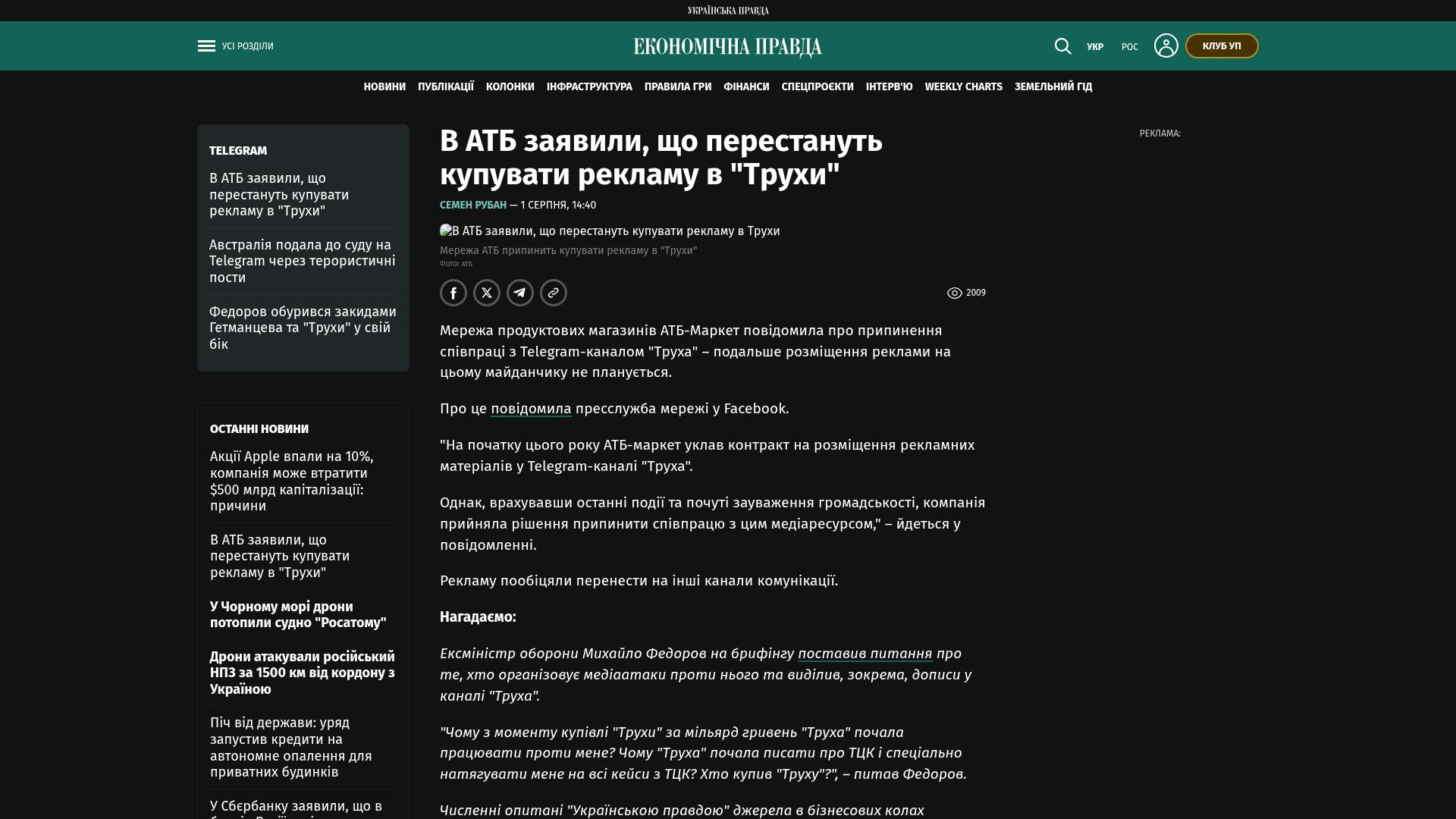Click the eye views counter icon
The height and width of the screenshot is (819, 1456).
coord(955,293)
